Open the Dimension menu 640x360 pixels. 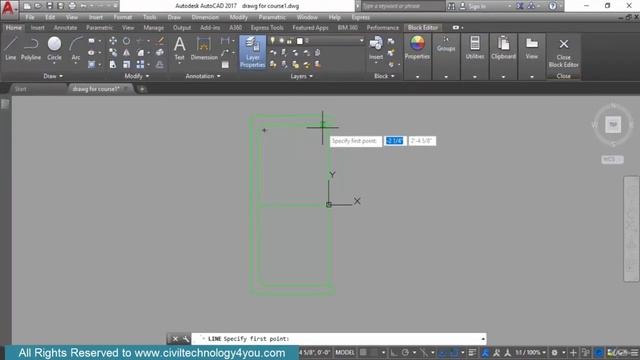coord(205,17)
